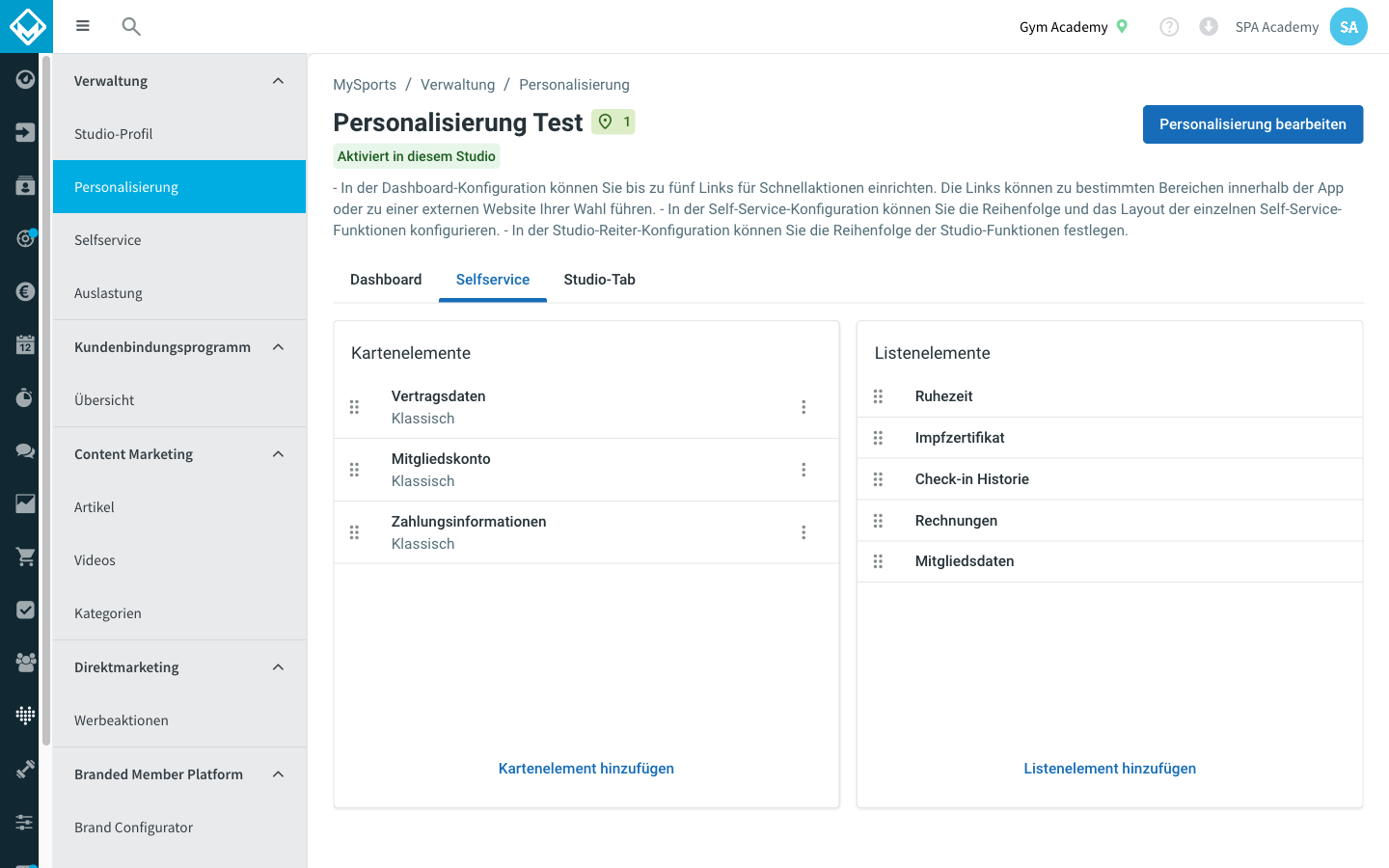The width and height of the screenshot is (1389, 868).
Task: Open the shopping cart icon in the sidebar
Action: tap(25, 556)
